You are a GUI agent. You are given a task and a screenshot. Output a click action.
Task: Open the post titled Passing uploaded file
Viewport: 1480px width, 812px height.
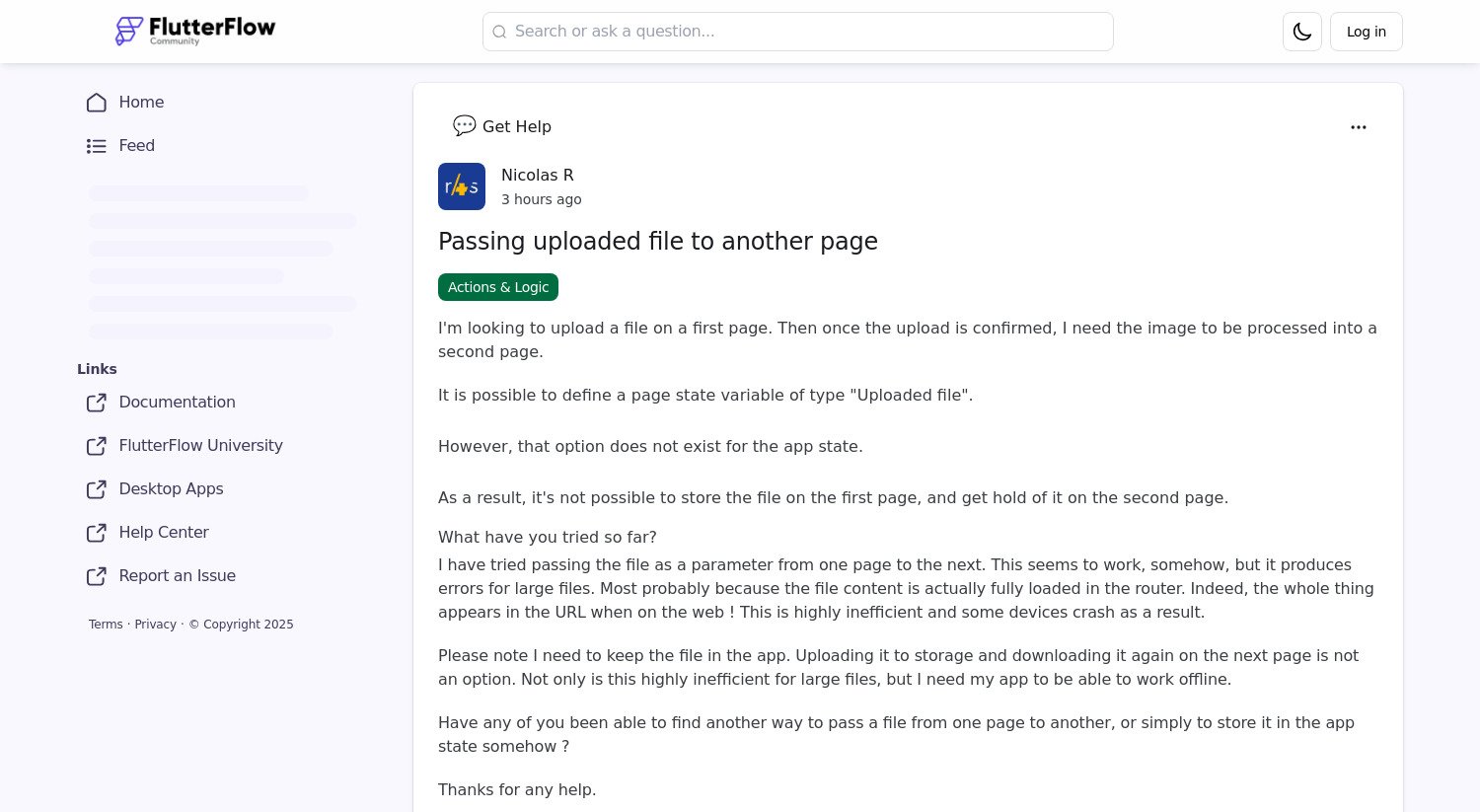(657, 242)
